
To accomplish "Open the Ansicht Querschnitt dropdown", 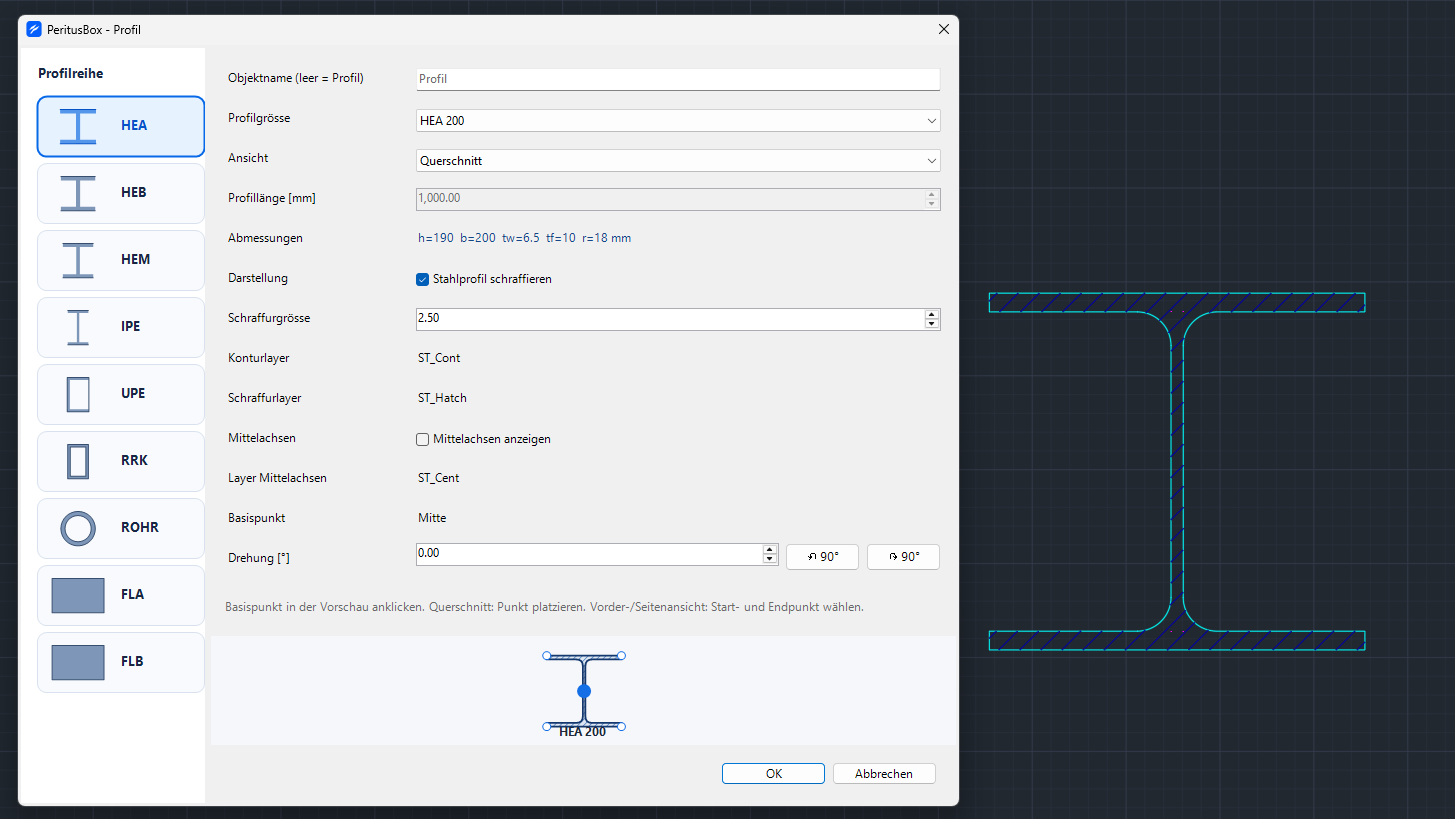I will pyautogui.click(x=678, y=160).
